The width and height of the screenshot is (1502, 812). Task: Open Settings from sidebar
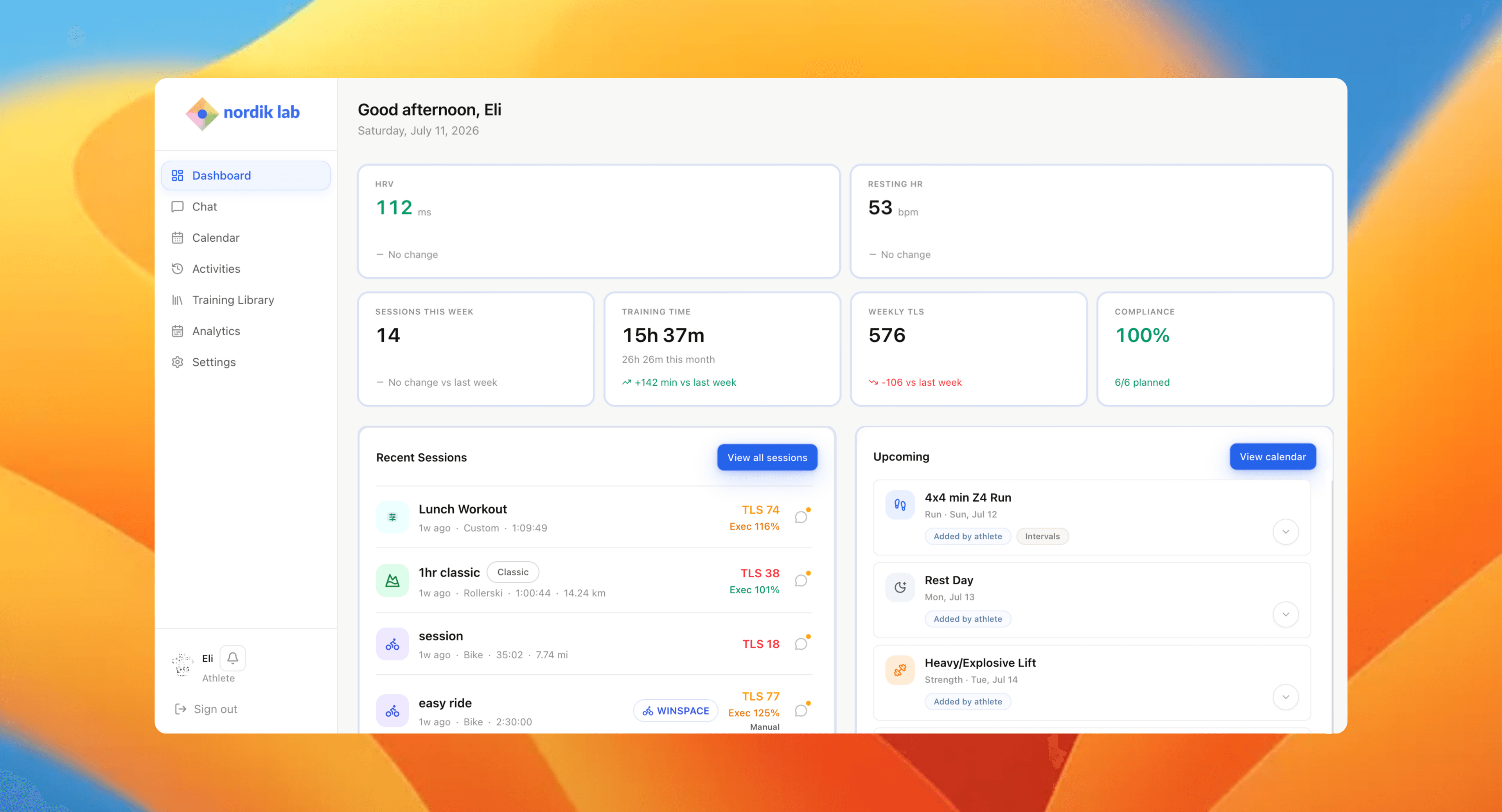[246, 362]
